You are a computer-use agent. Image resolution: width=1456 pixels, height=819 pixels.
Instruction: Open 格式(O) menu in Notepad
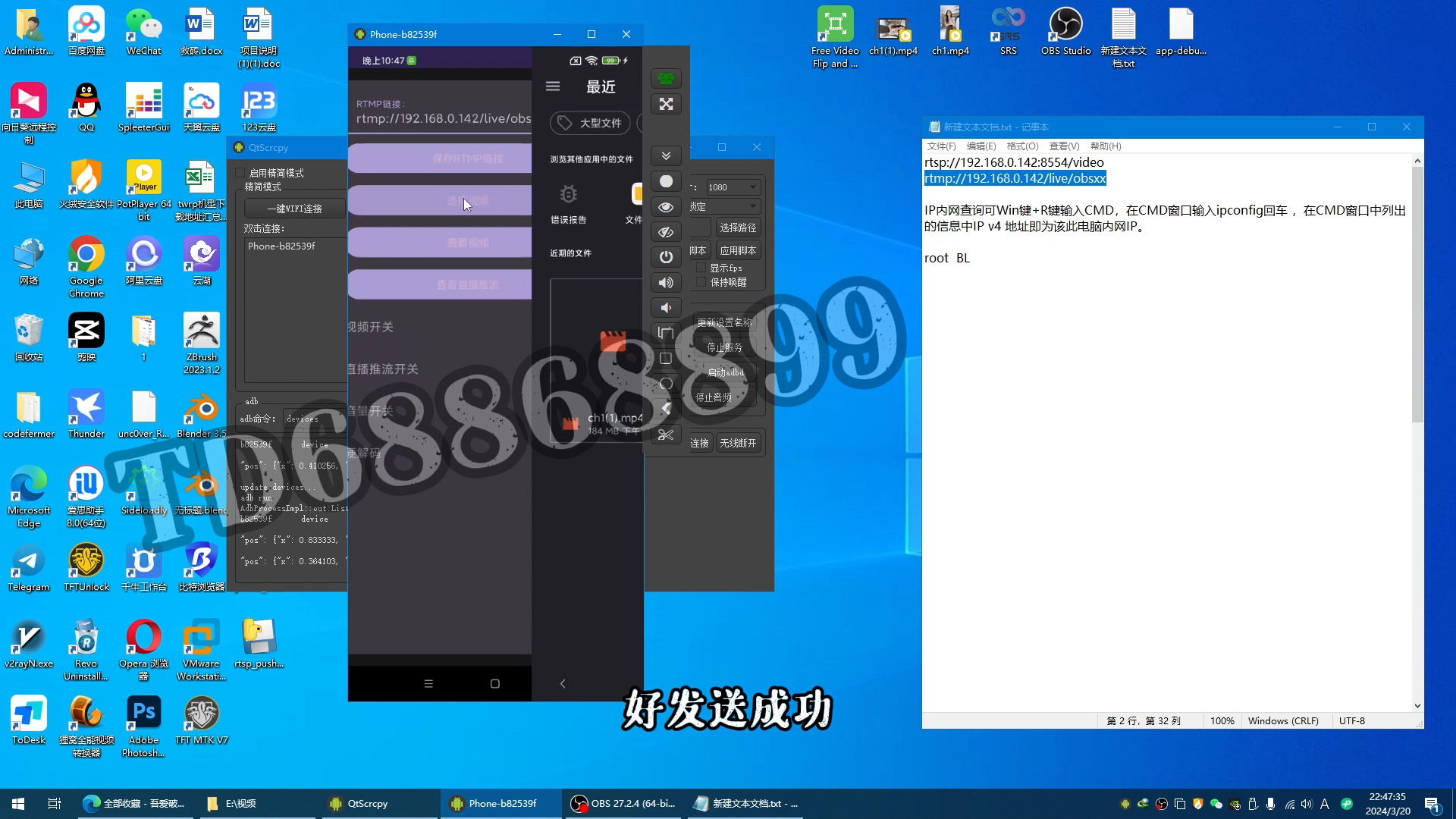coord(1022,146)
